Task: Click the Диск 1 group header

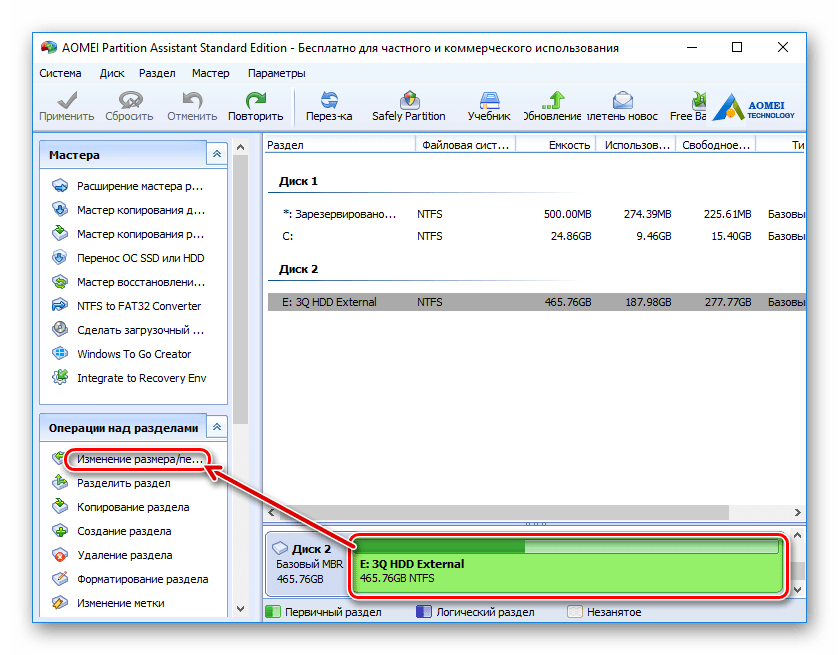Action: point(298,181)
